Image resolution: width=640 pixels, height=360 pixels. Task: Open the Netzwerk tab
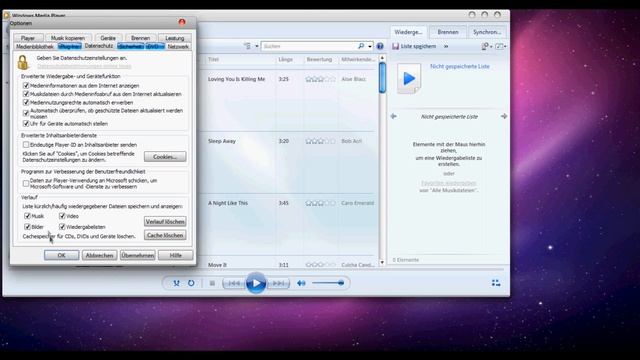click(x=178, y=47)
